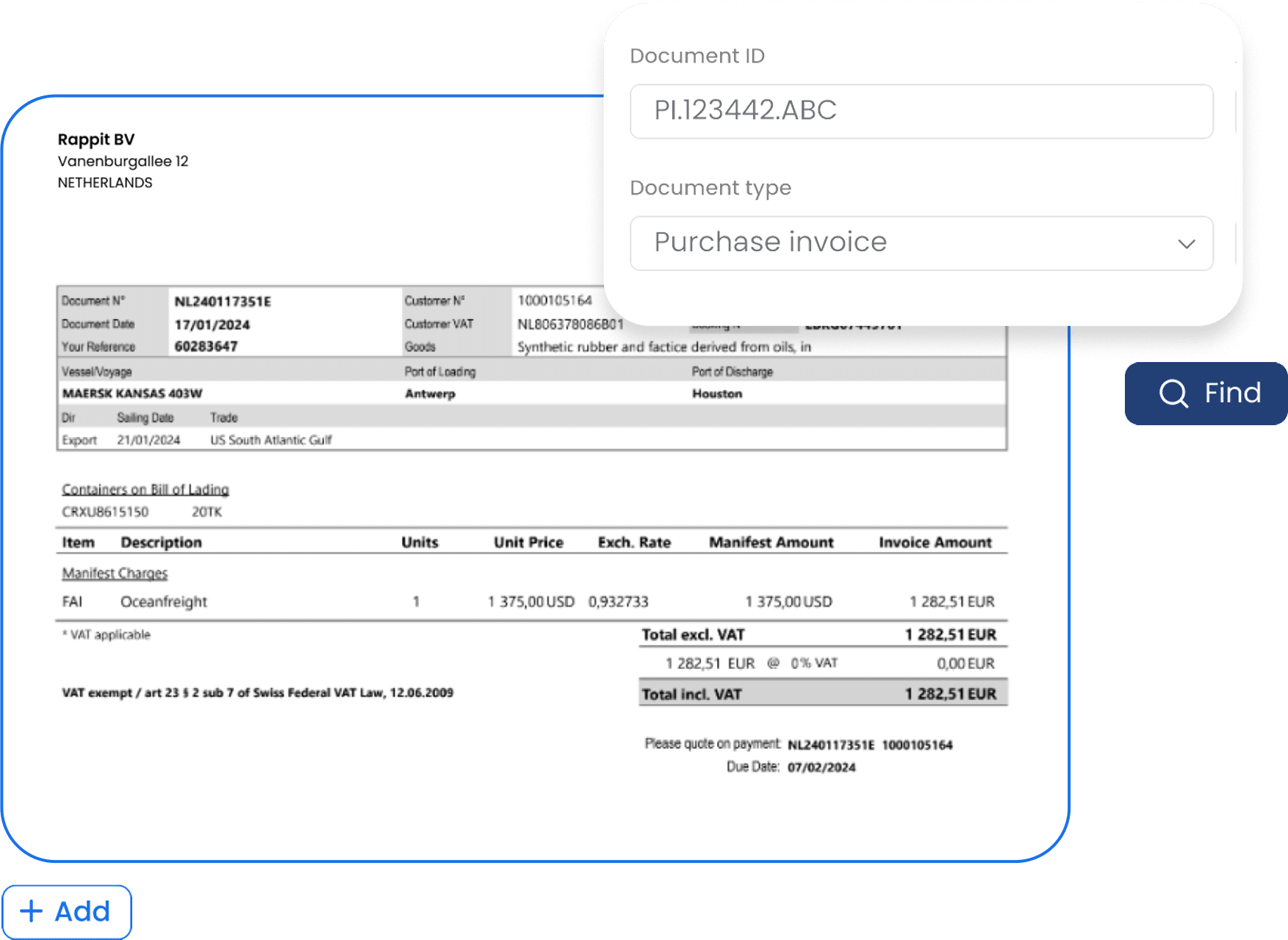This screenshot has height=940, width=1288.
Task: Select Houston under Port of Discharge
Action: coord(716,394)
